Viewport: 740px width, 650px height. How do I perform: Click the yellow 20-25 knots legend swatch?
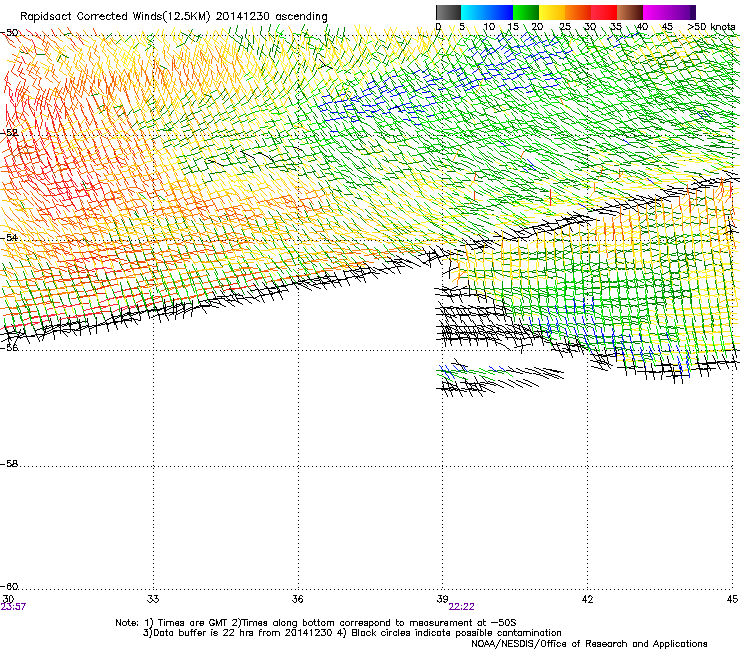(x=552, y=12)
